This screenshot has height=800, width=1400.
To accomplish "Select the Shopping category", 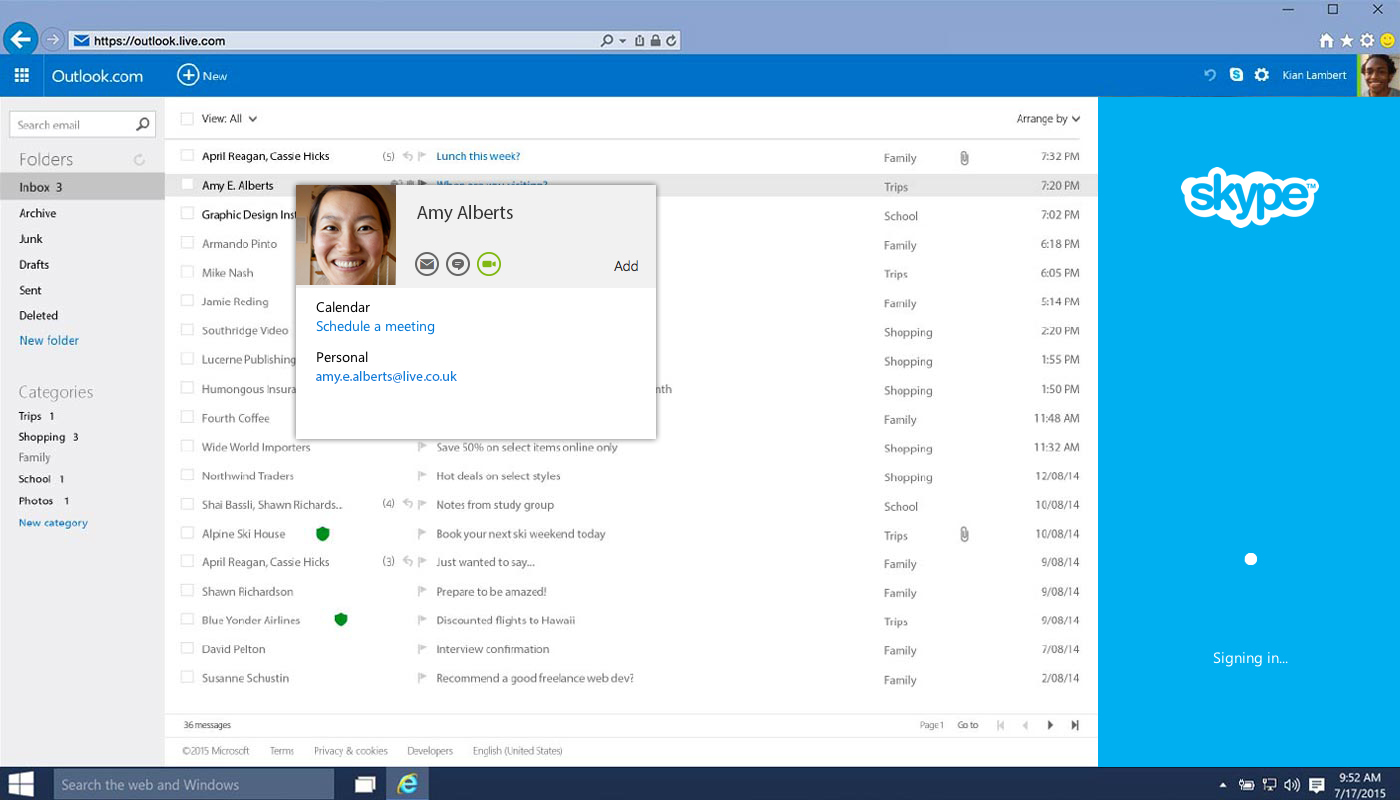I will [x=41, y=437].
